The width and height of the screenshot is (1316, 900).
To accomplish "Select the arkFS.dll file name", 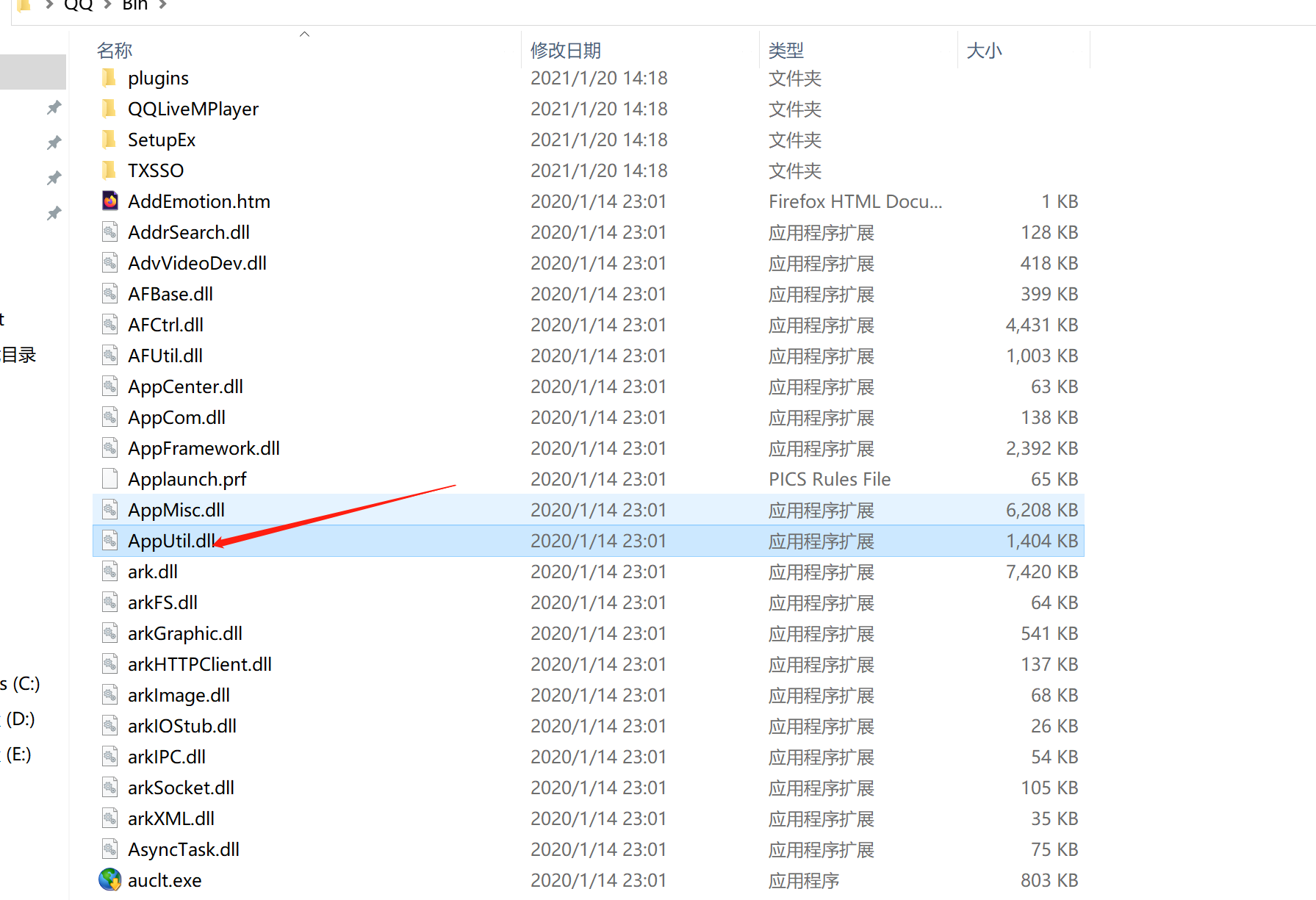I will [x=162, y=602].
